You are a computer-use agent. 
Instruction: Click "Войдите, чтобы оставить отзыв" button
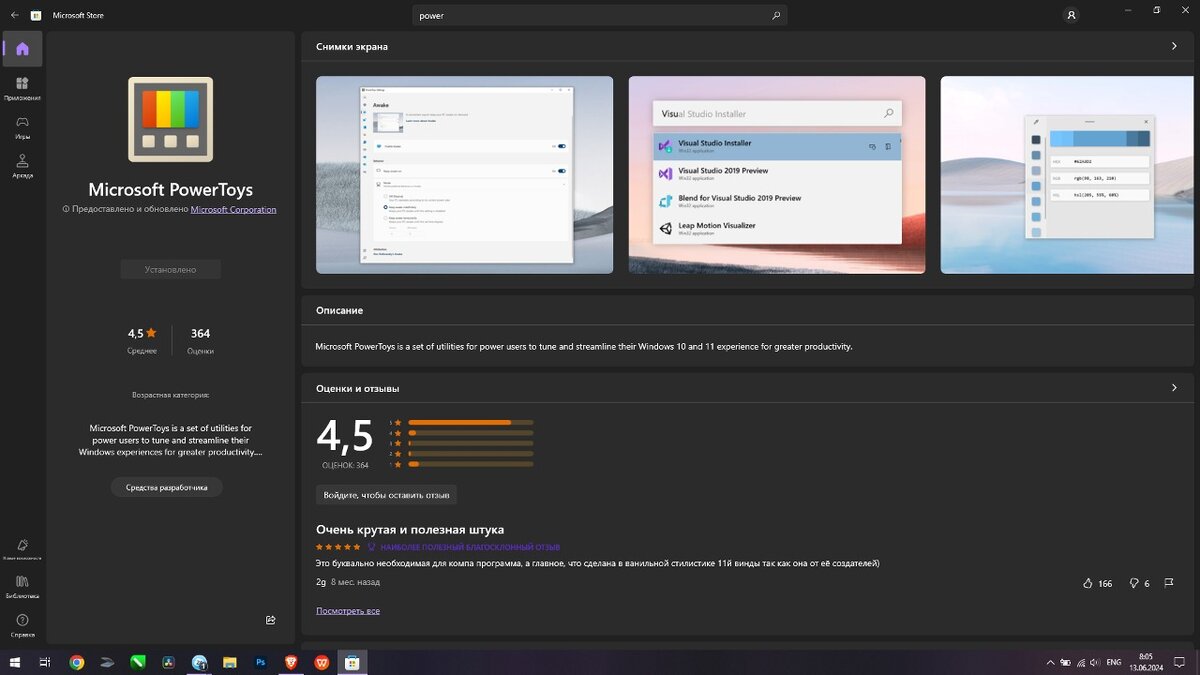pyautogui.click(x=386, y=495)
